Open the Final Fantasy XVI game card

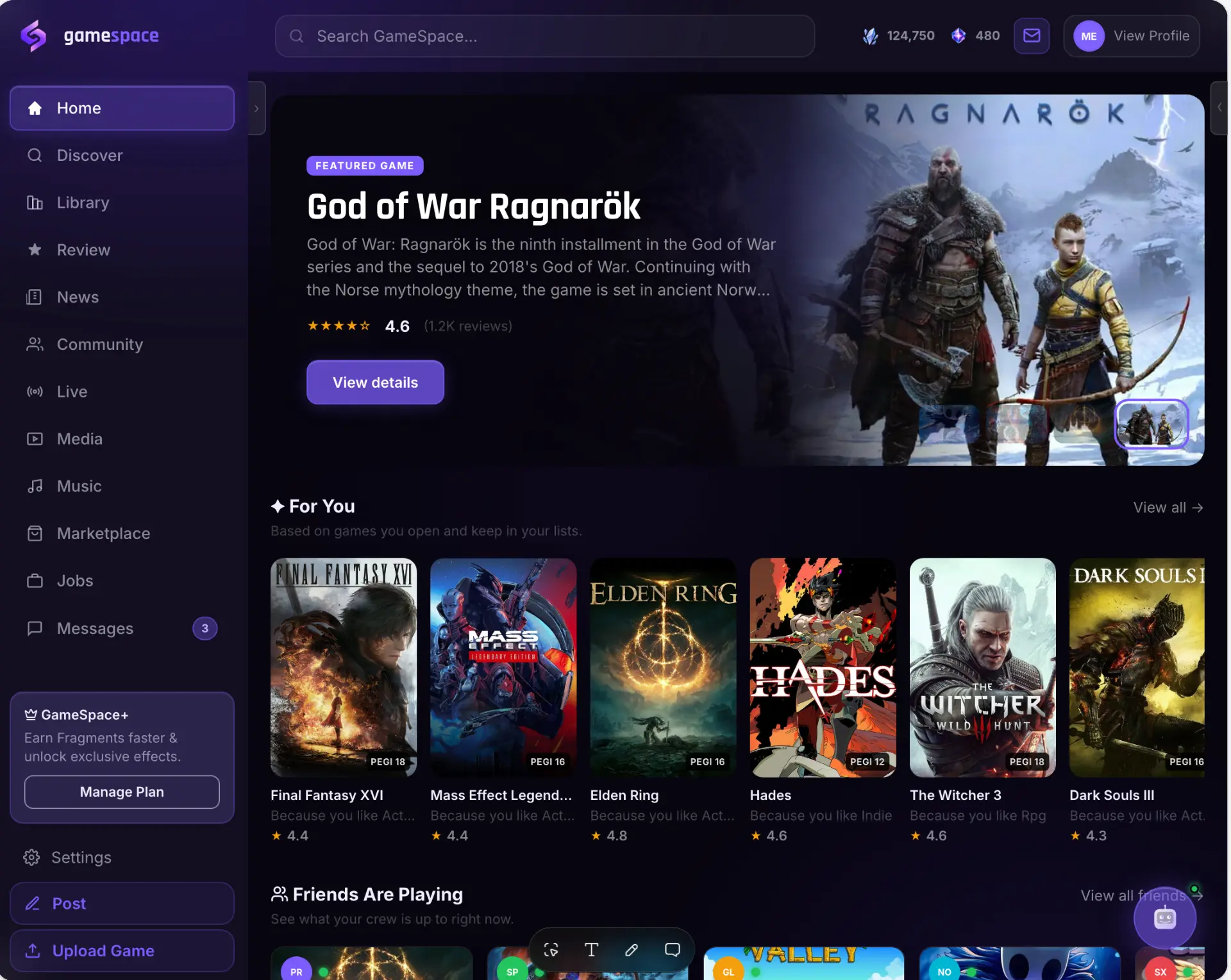tap(344, 700)
